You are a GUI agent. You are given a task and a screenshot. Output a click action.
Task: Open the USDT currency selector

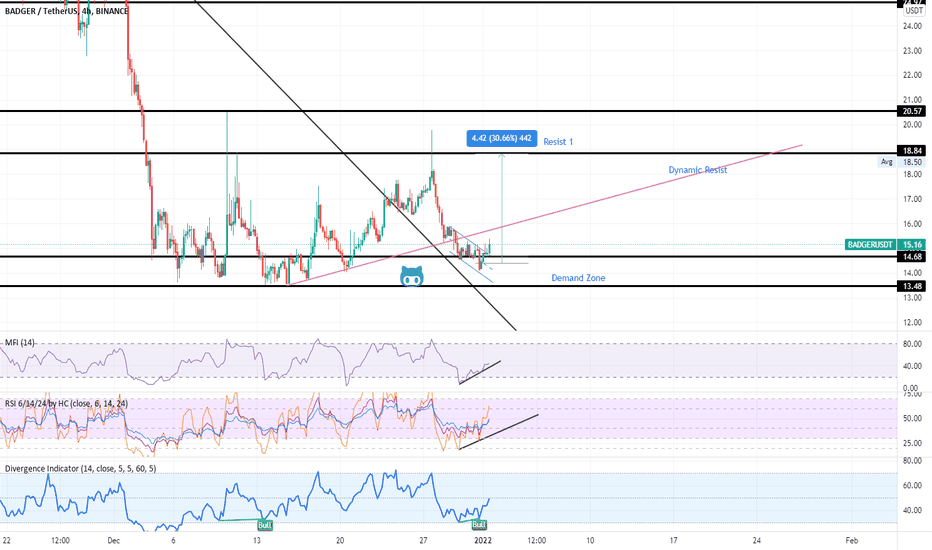pos(914,11)
